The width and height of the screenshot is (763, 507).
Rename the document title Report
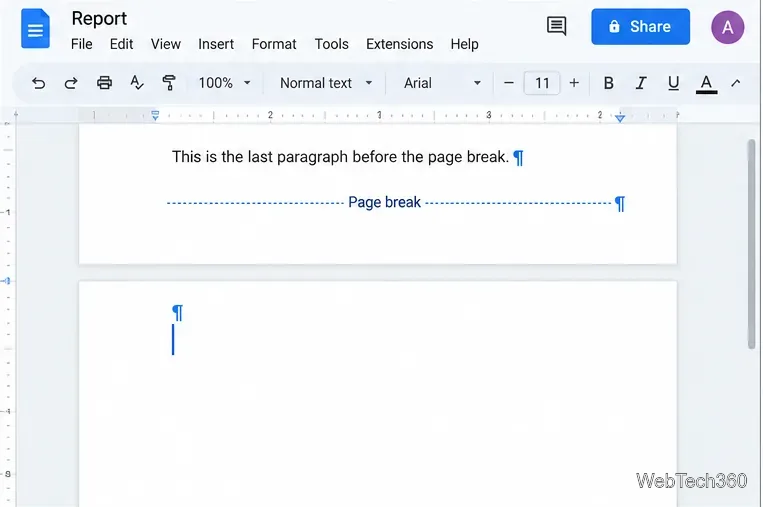(99, 18)
